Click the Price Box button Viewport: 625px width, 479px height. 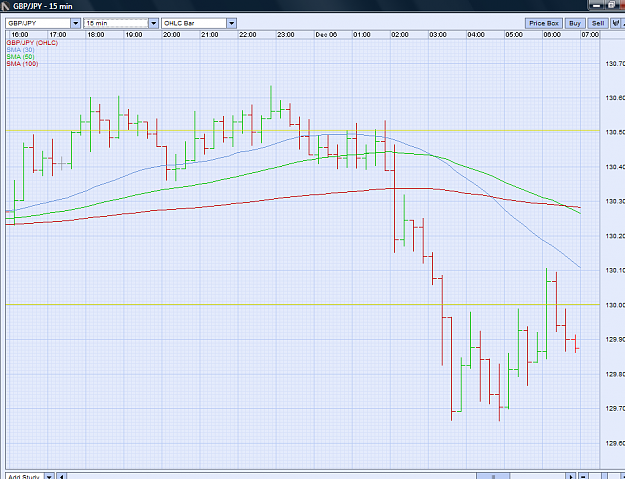544,24
